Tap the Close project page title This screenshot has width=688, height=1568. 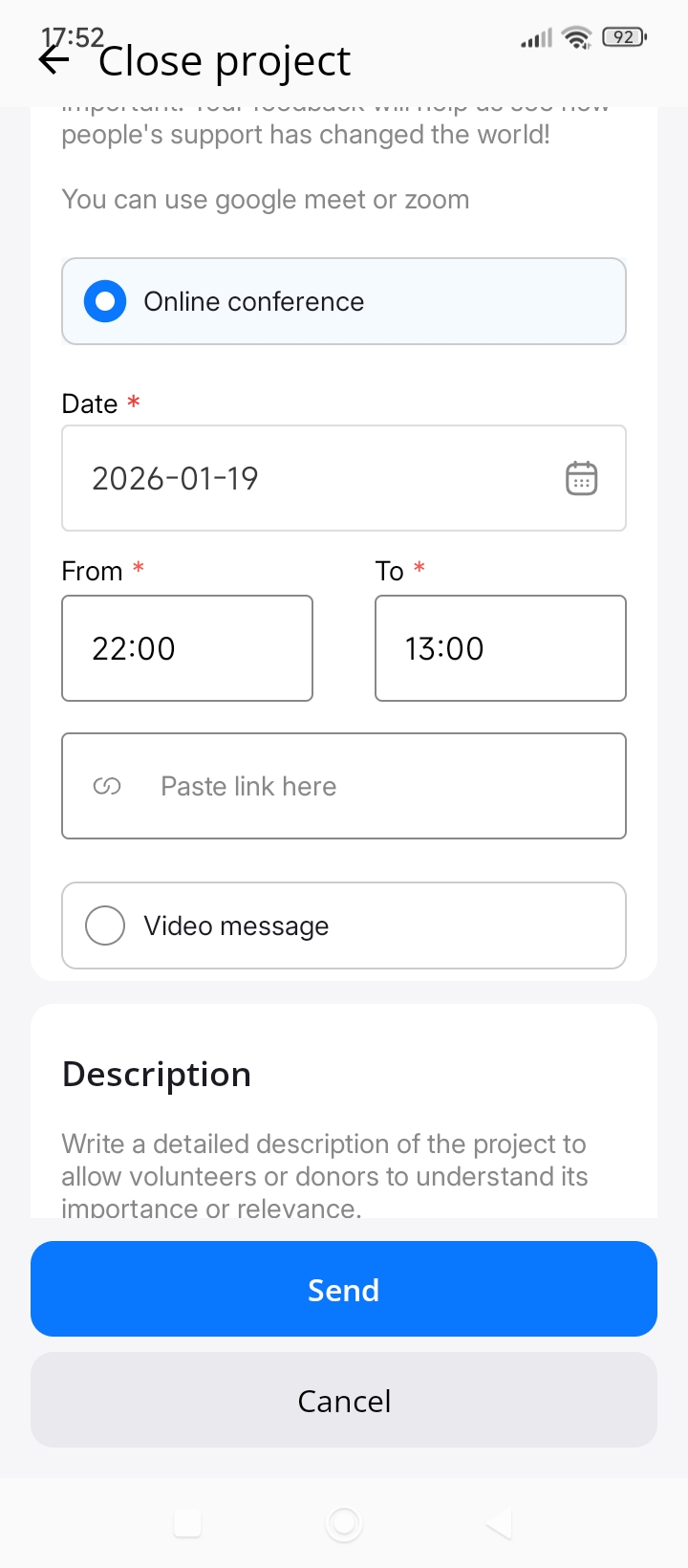(226, 62)
